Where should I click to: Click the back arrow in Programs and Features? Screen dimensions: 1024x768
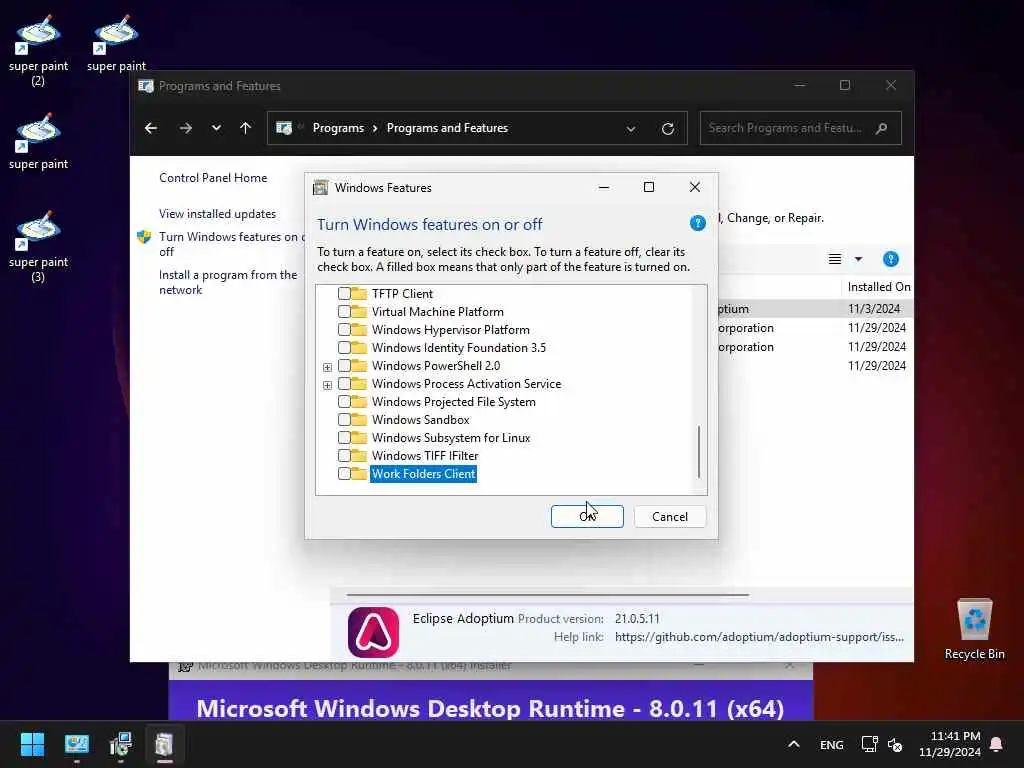(151, 128)
